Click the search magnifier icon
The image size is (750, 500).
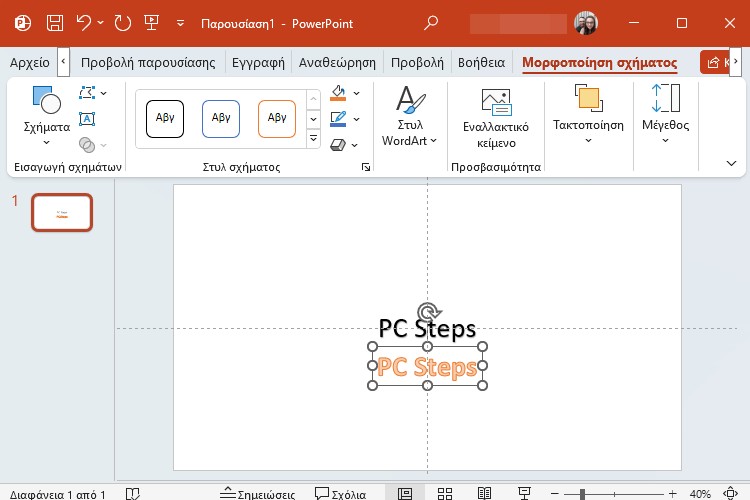click(431, 22)
